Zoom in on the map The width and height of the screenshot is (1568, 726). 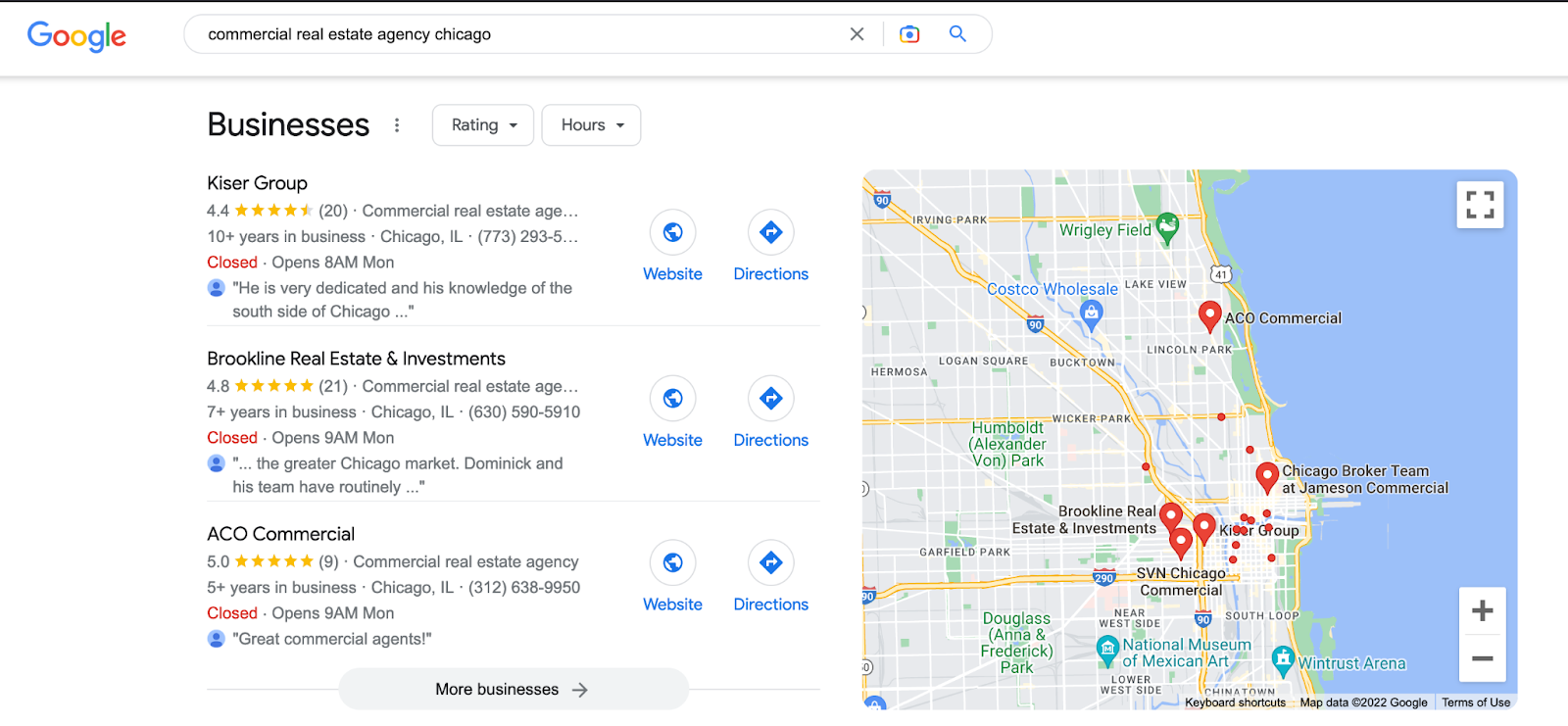click(x=1482, y=610)
